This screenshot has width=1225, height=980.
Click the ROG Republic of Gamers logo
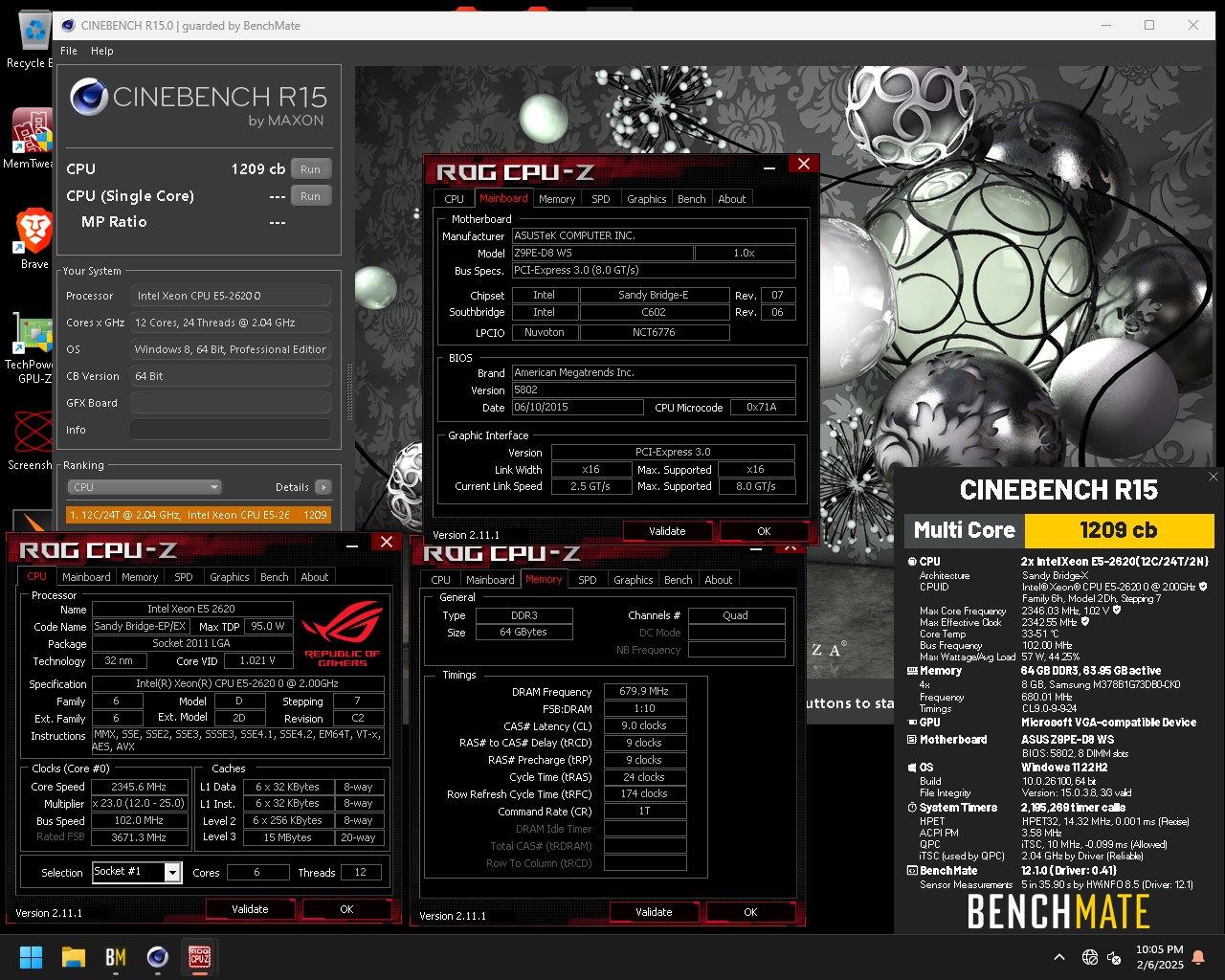[343, 633]
